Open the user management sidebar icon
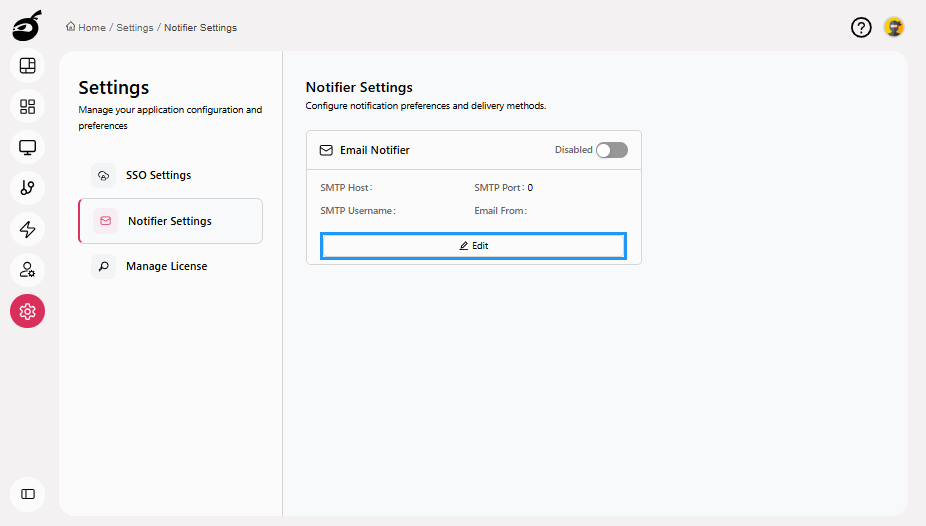 (28, 270)
